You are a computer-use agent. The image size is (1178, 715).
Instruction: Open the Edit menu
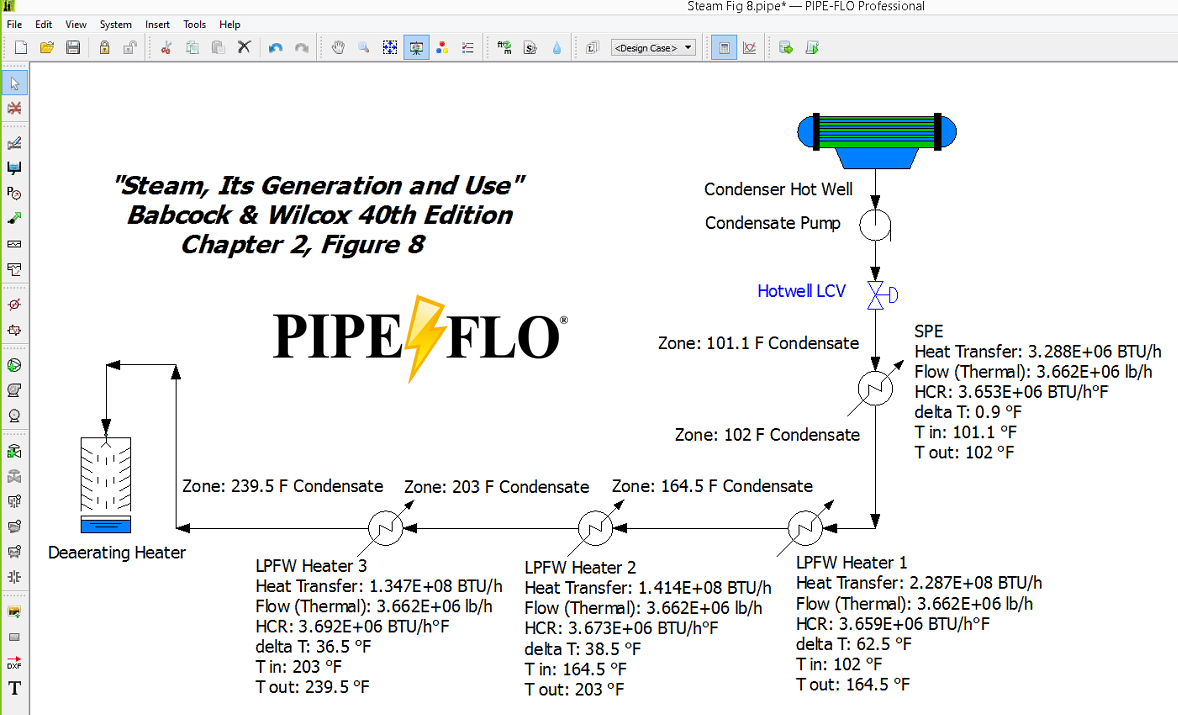click(44, 24)
